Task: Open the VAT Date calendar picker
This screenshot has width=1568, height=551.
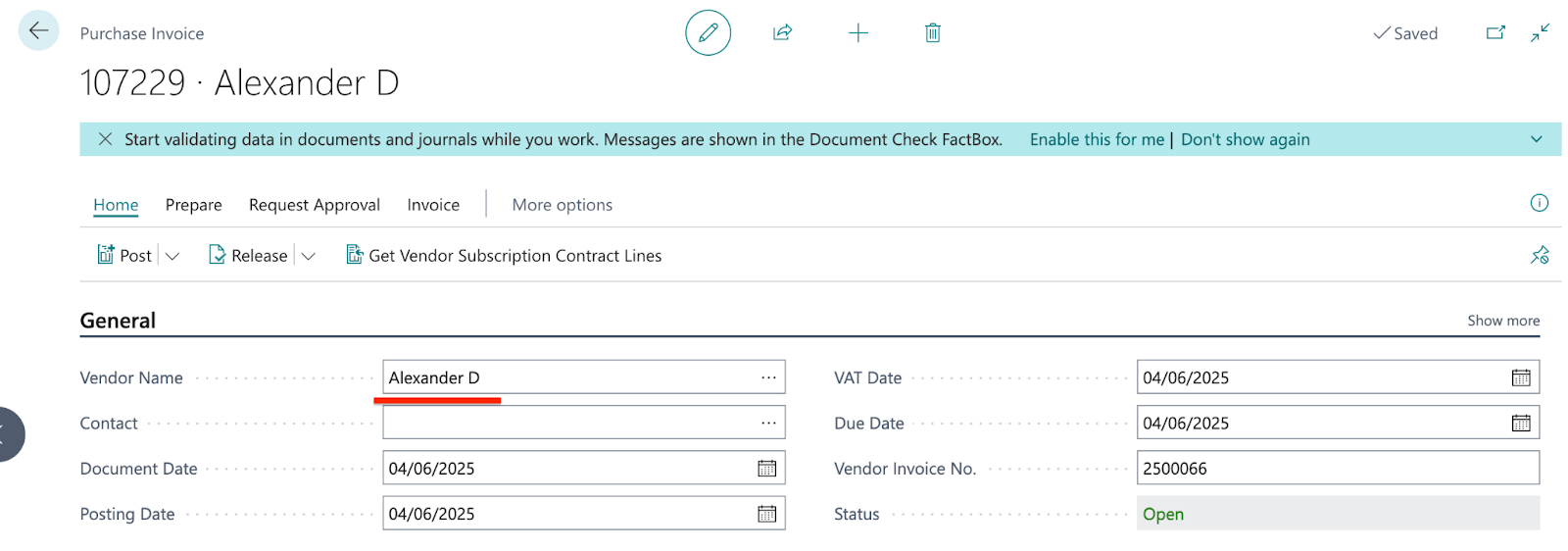Action: [1521, 377]
